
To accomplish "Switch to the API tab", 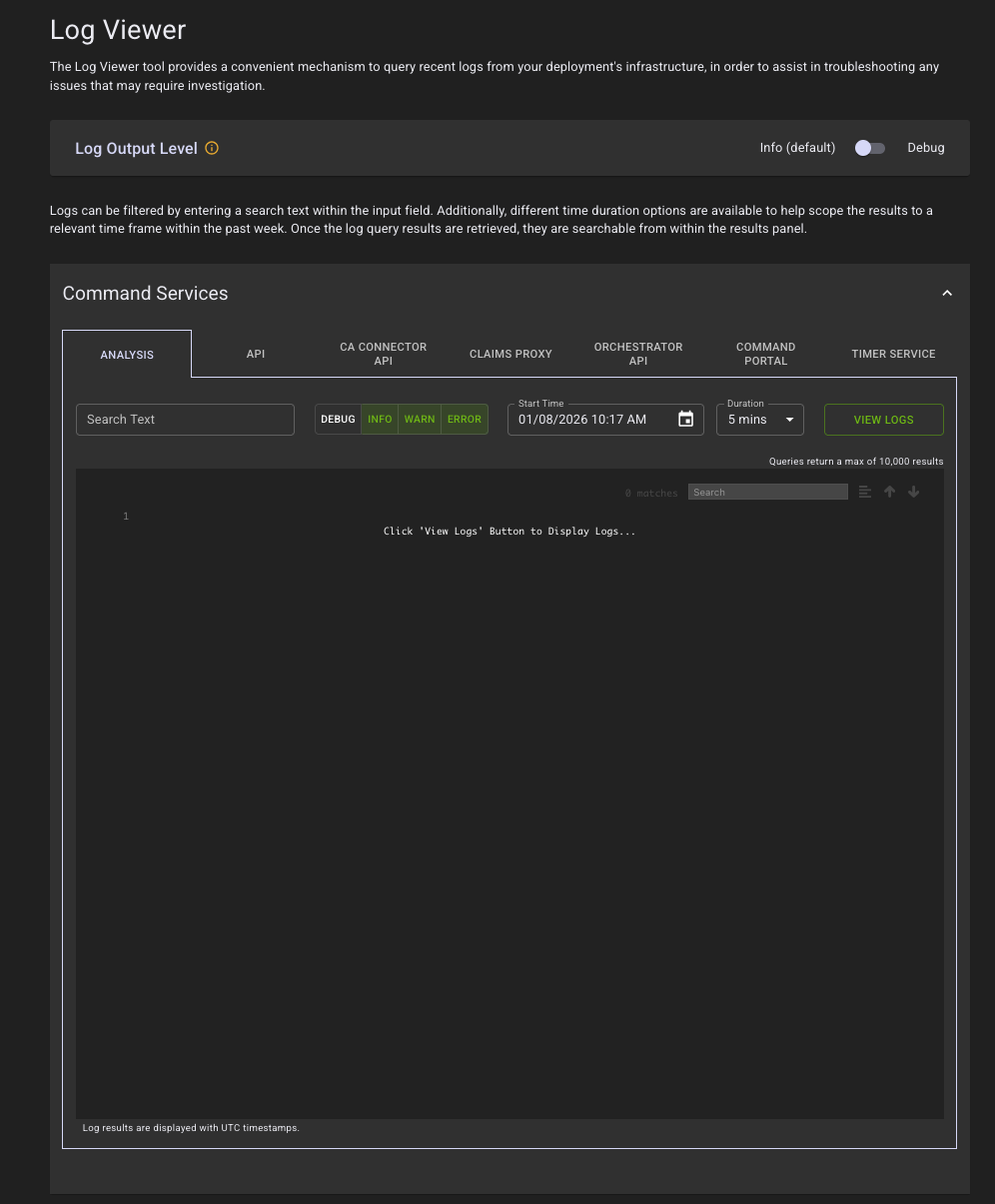I will click(256, 354).
